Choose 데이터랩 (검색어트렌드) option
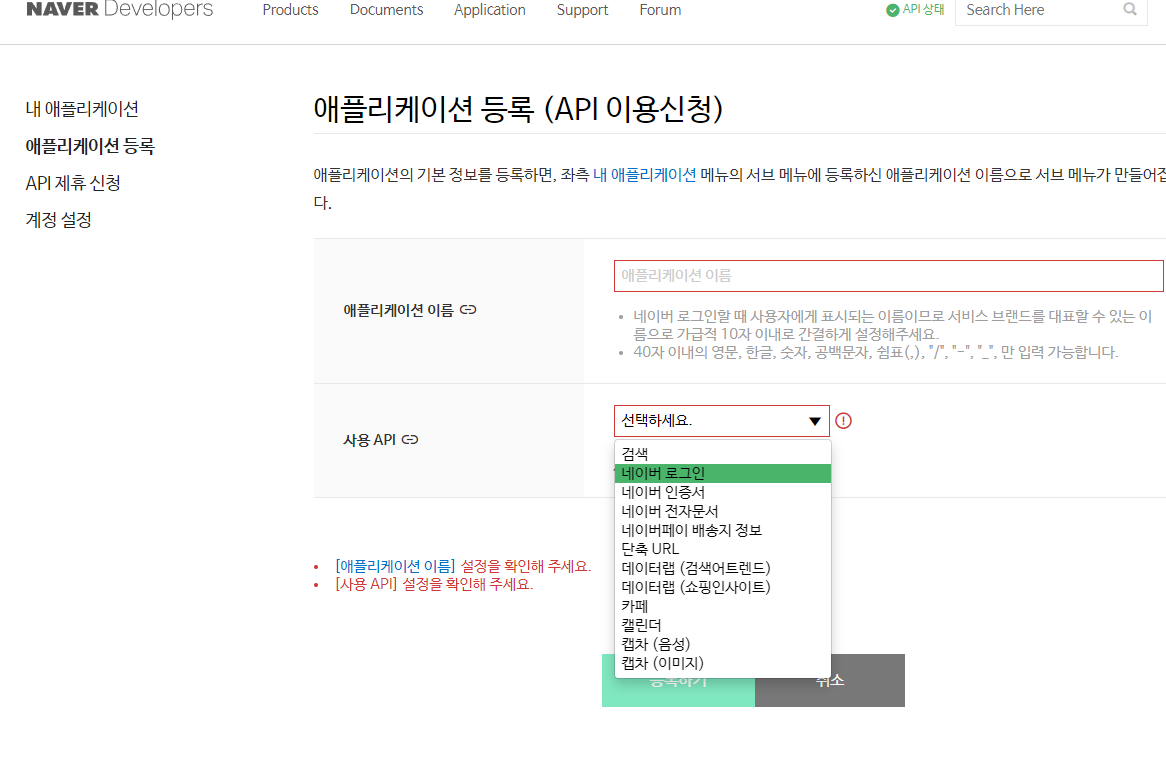Viewport: 1166px width, 775px height. click(723, 568)
